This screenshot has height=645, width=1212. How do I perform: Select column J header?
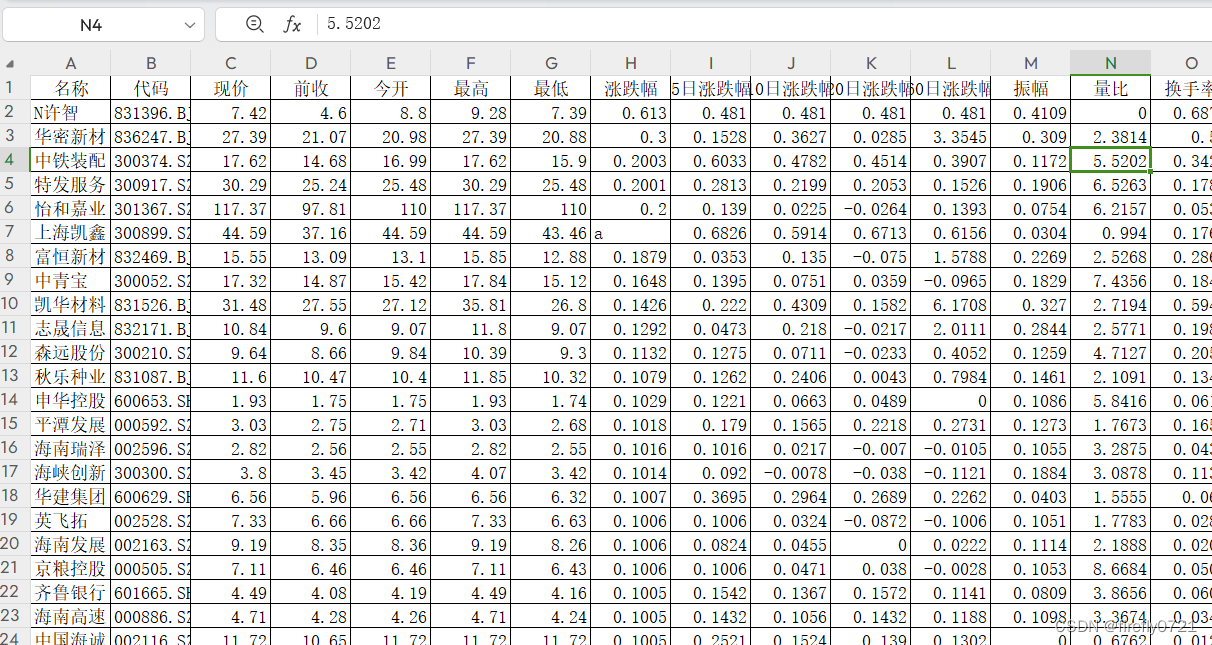point(791,62)
